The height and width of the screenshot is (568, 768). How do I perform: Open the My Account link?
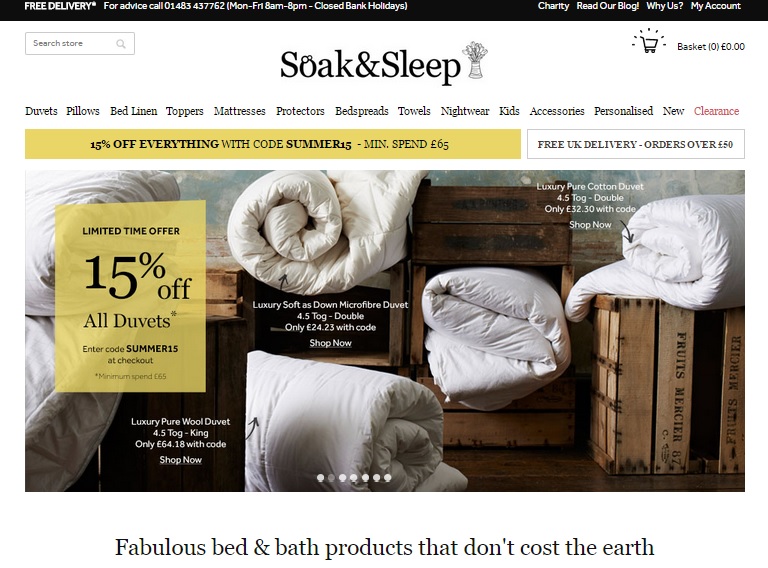(716, 6)
